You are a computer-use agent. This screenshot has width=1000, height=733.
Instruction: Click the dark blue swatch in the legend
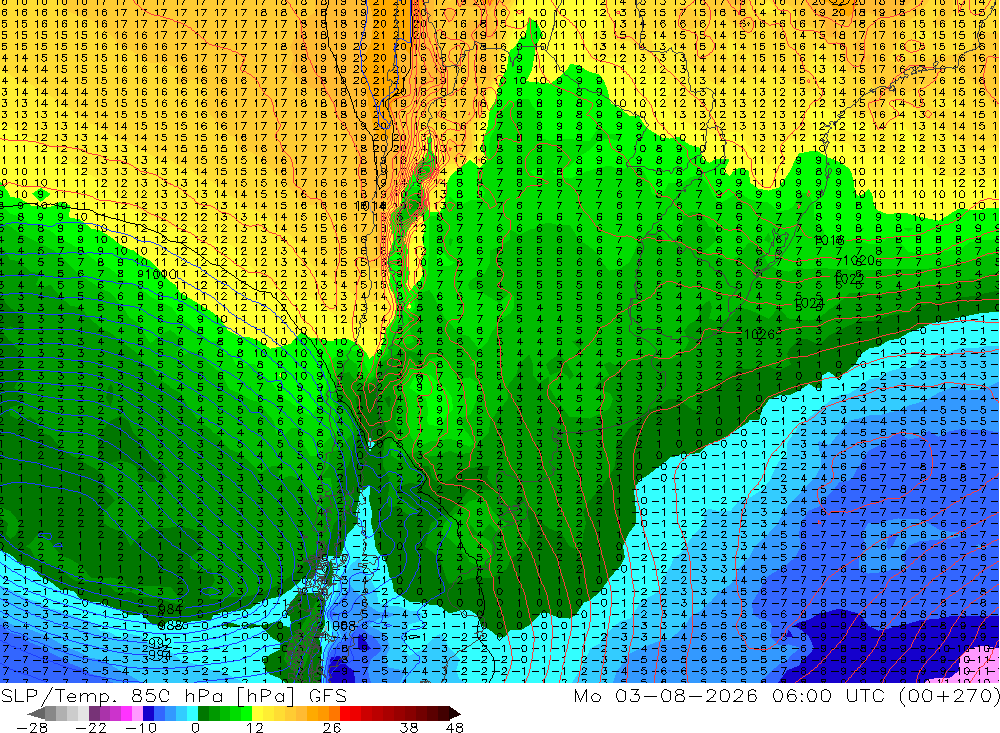(148, 713)
